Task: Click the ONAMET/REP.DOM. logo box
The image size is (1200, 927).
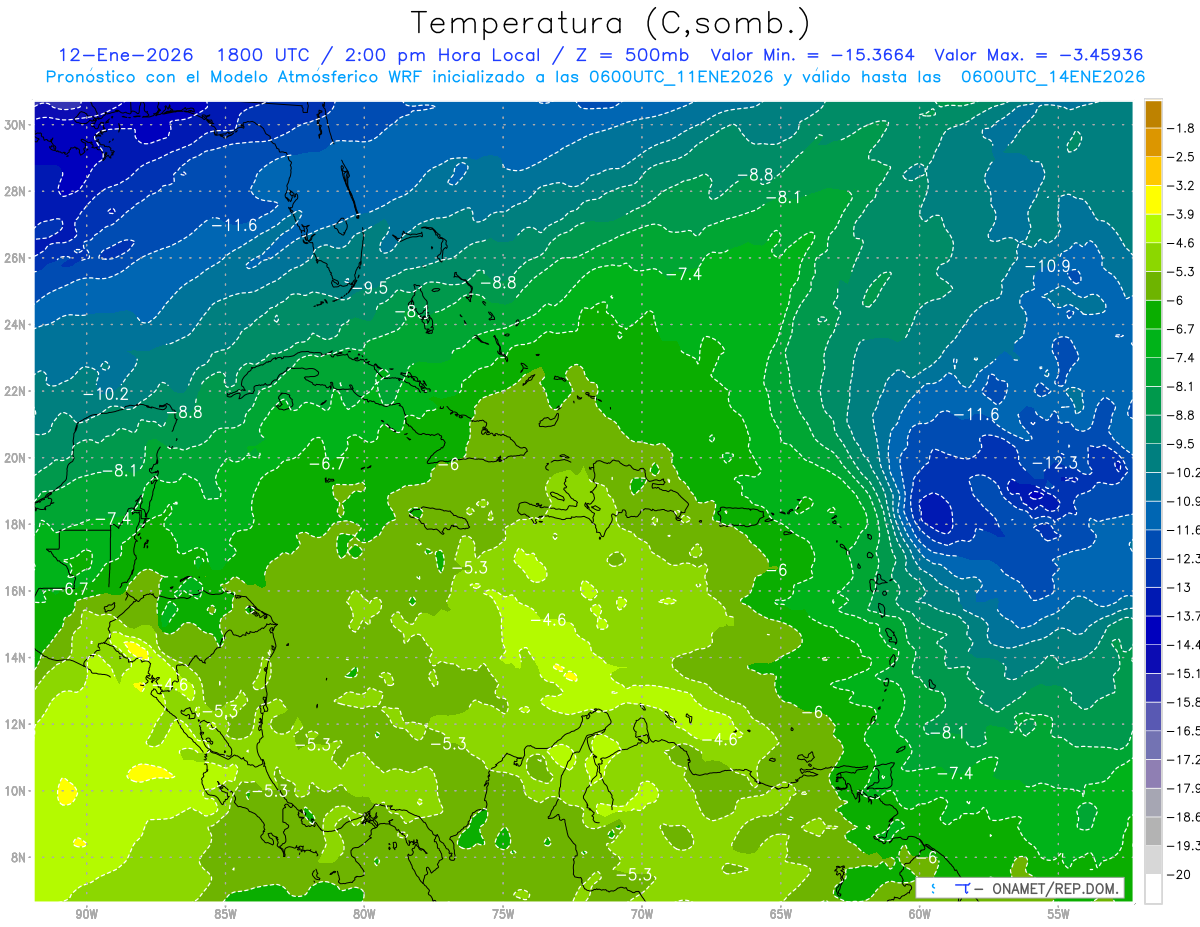Action: pos(1019,888)
